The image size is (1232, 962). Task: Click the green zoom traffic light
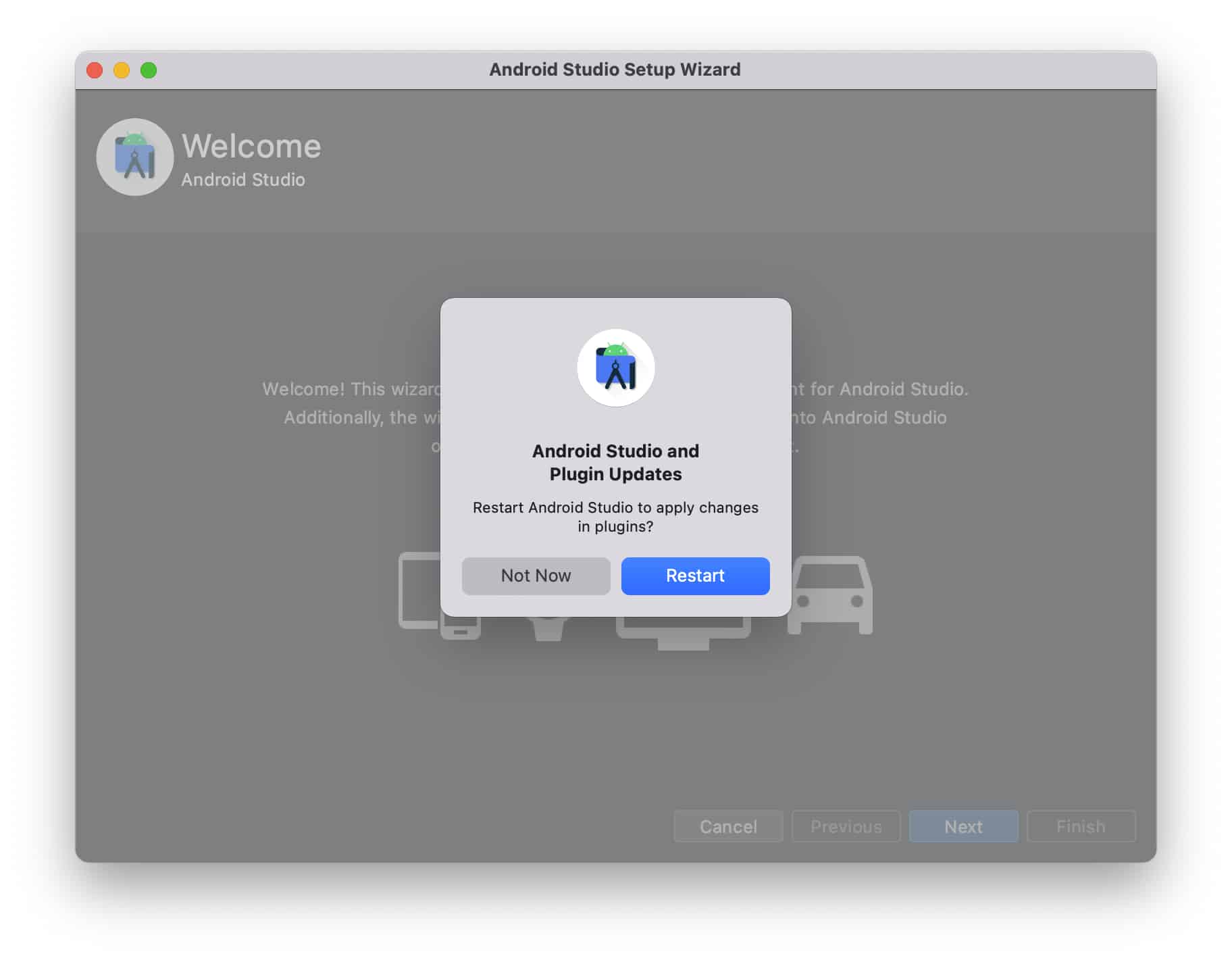[149, 69]
